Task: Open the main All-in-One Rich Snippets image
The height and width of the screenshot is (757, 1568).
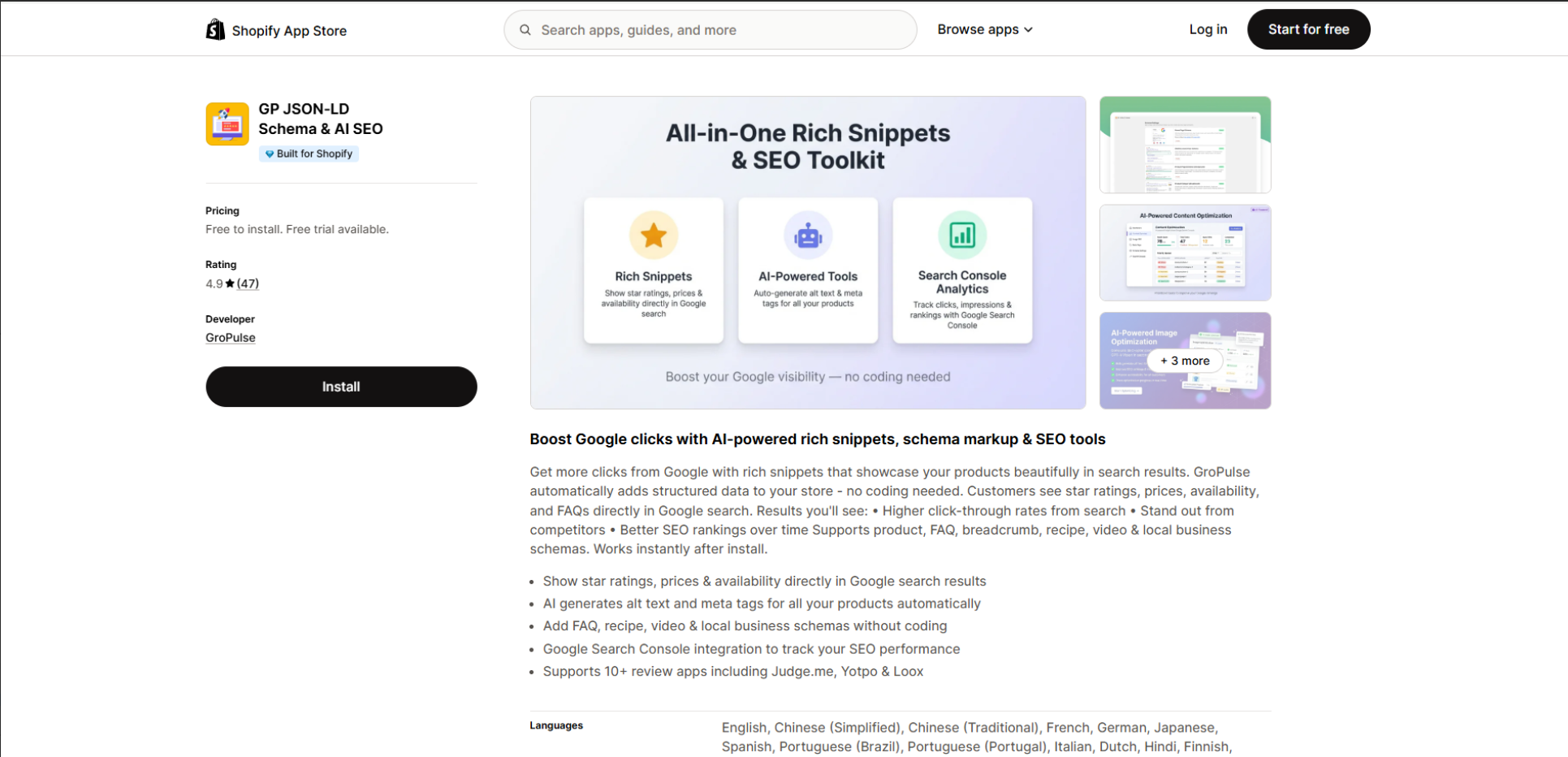Action: click(808, 253)
